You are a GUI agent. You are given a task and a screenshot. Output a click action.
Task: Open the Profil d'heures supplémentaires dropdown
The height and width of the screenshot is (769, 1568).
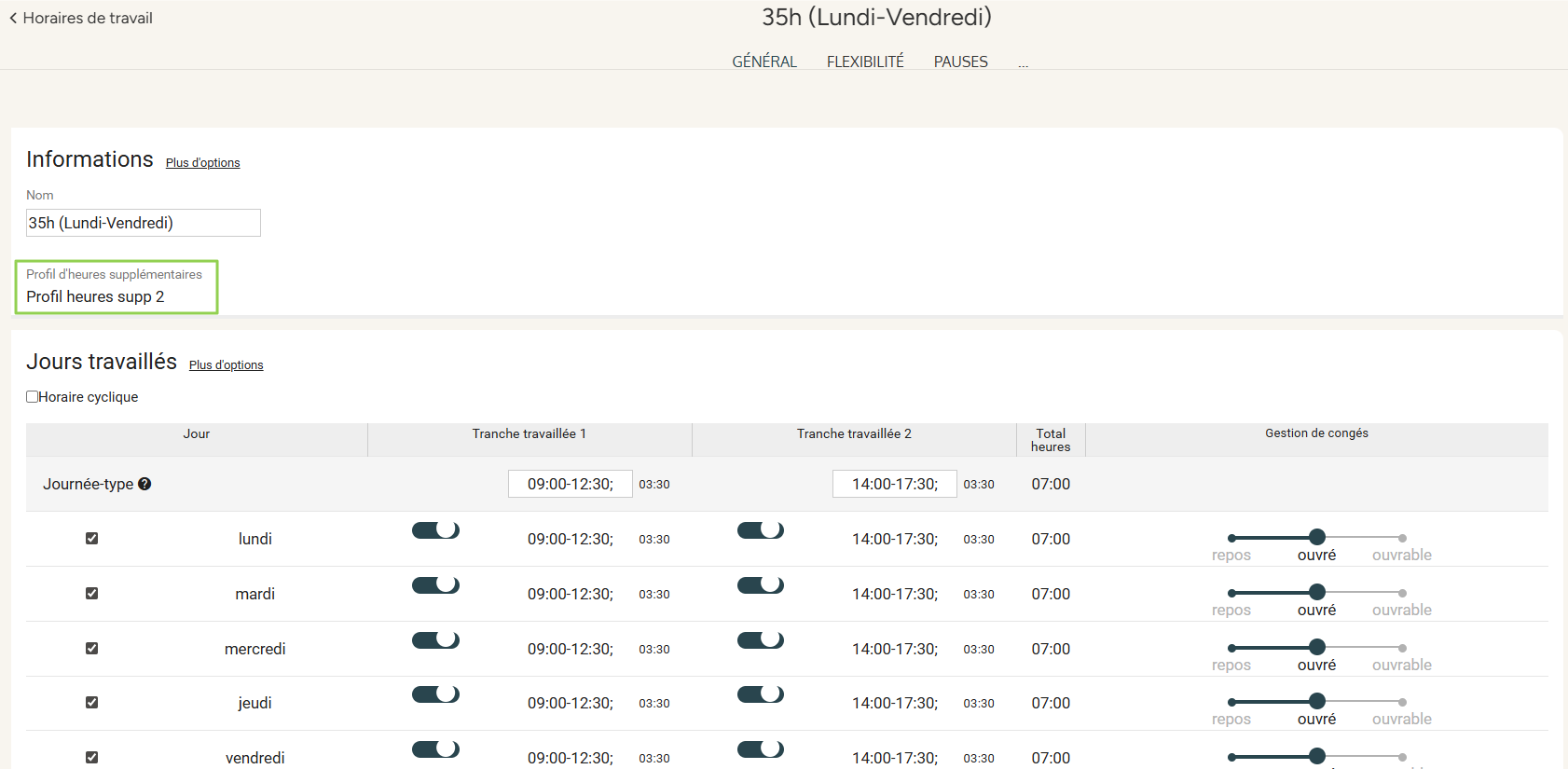[116, 295]
